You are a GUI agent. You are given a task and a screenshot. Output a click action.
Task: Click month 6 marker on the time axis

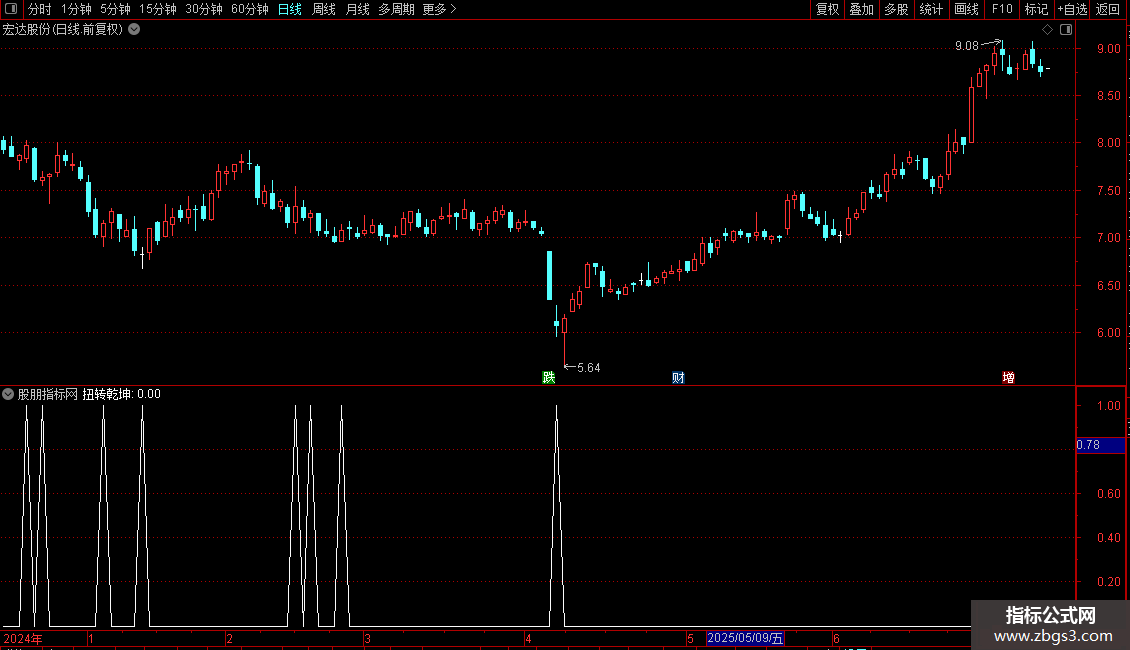[836, 638]
